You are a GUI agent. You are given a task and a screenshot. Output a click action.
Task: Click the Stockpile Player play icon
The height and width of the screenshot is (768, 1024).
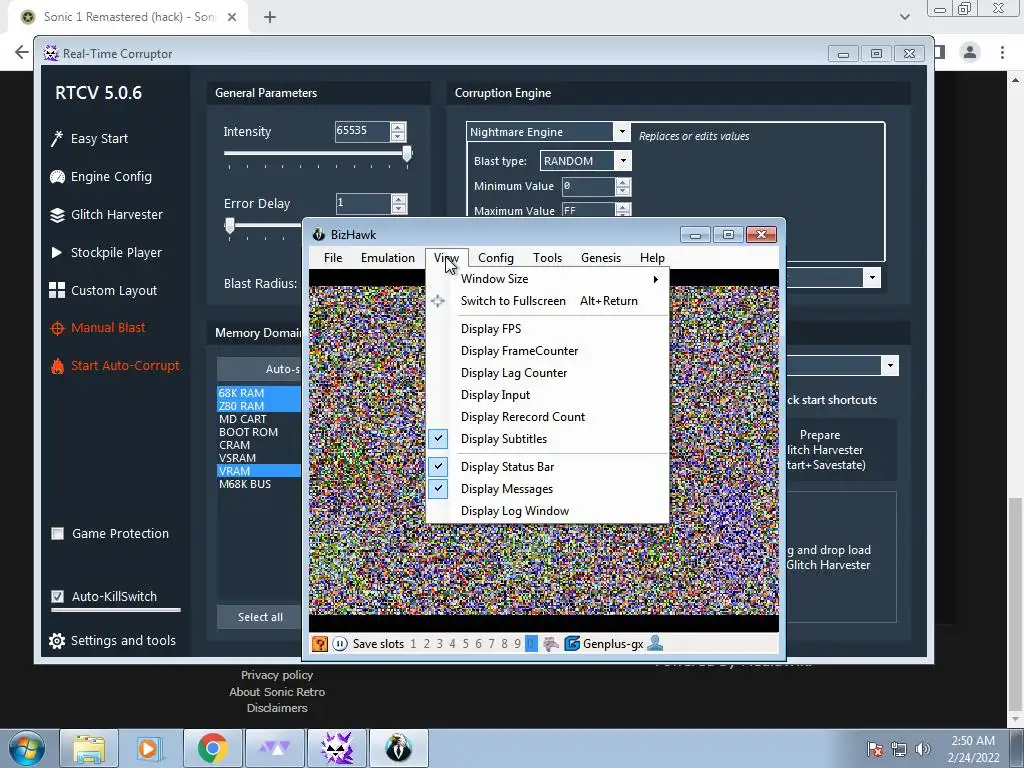click(x=57, y=252)
